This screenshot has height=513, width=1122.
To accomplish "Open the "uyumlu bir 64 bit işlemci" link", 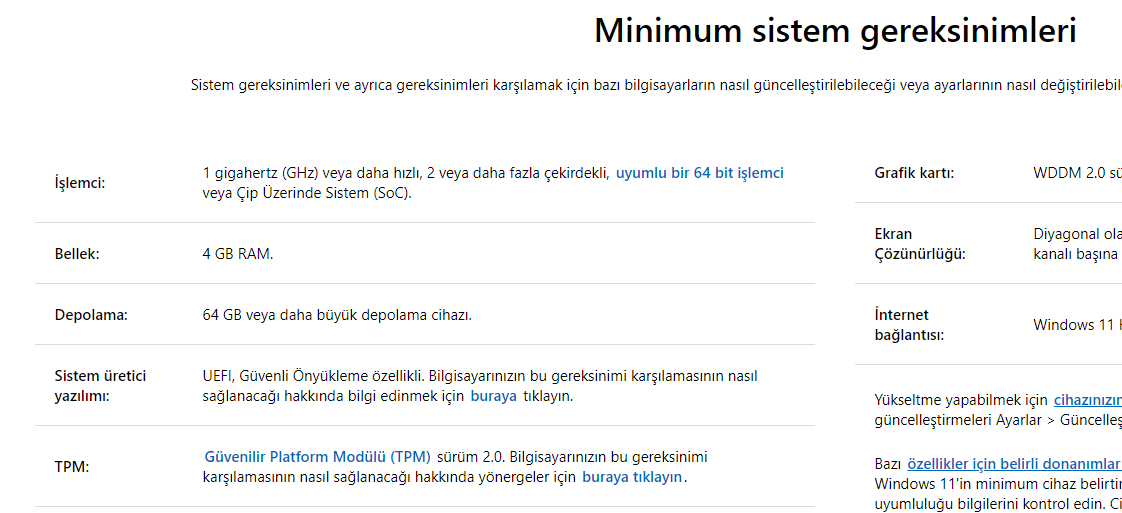I will click(x=699, y=173).
